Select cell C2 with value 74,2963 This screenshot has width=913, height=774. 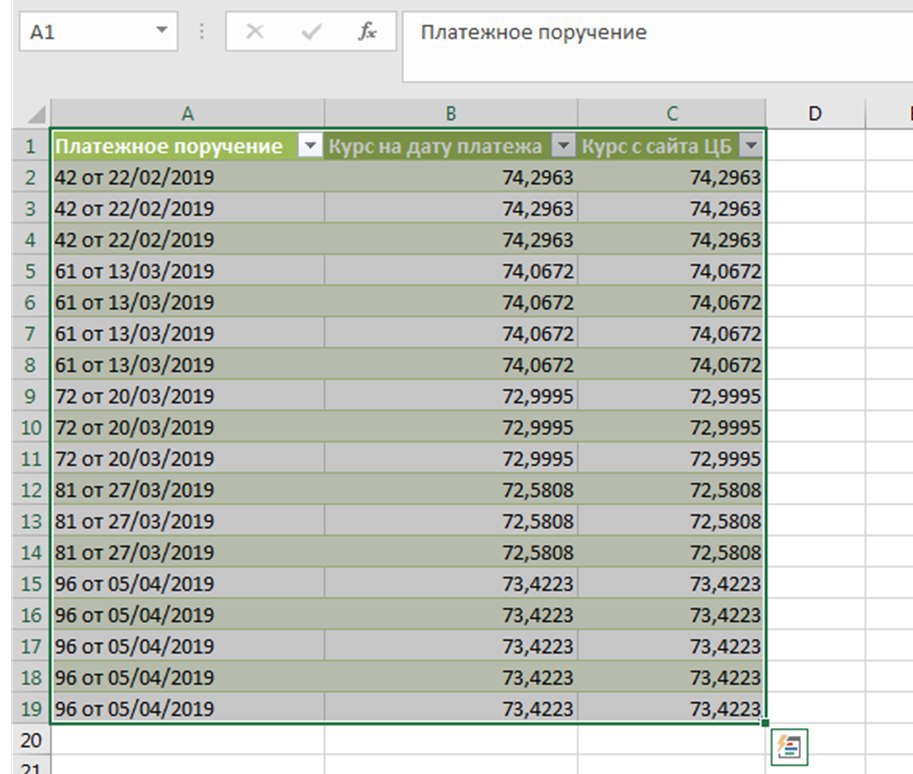(672, 177)
